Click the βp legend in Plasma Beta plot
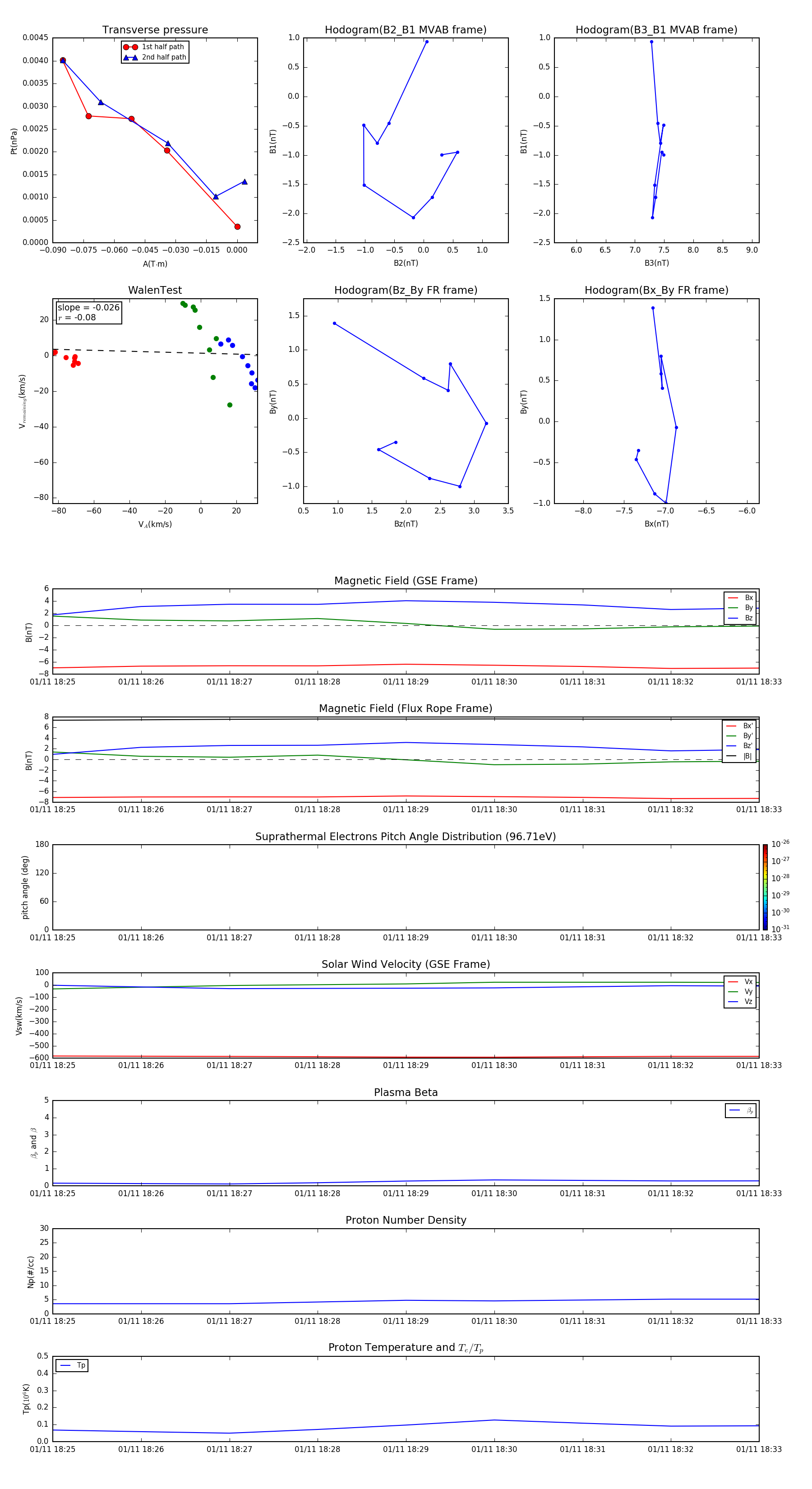Screen dimensions: 812x1489 click(741, 1110)
